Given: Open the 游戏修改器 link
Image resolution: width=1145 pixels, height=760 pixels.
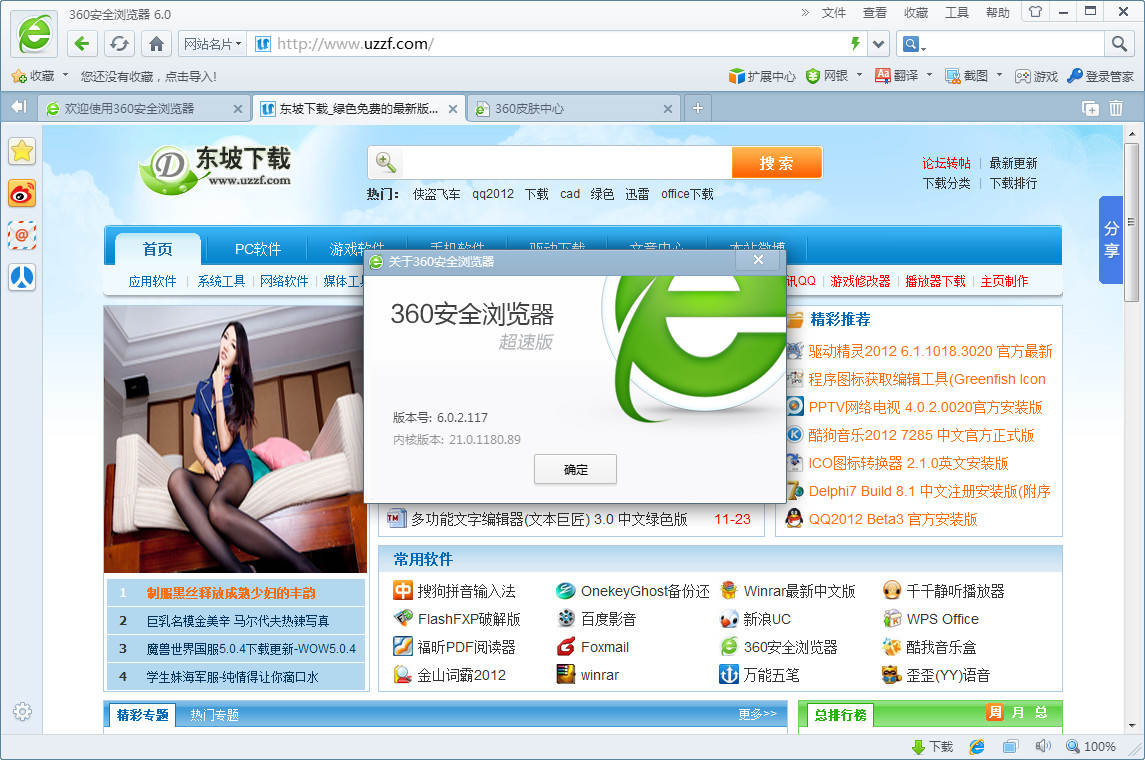Looking at the screenshot, I should click(860, 281).
